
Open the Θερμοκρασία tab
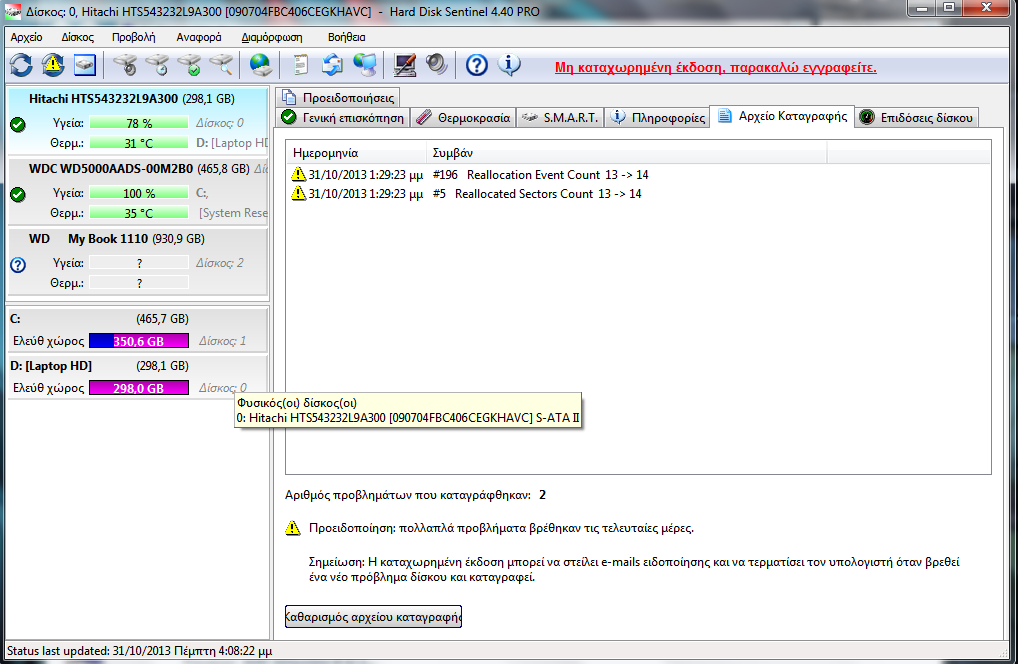(x=464, y=117)
